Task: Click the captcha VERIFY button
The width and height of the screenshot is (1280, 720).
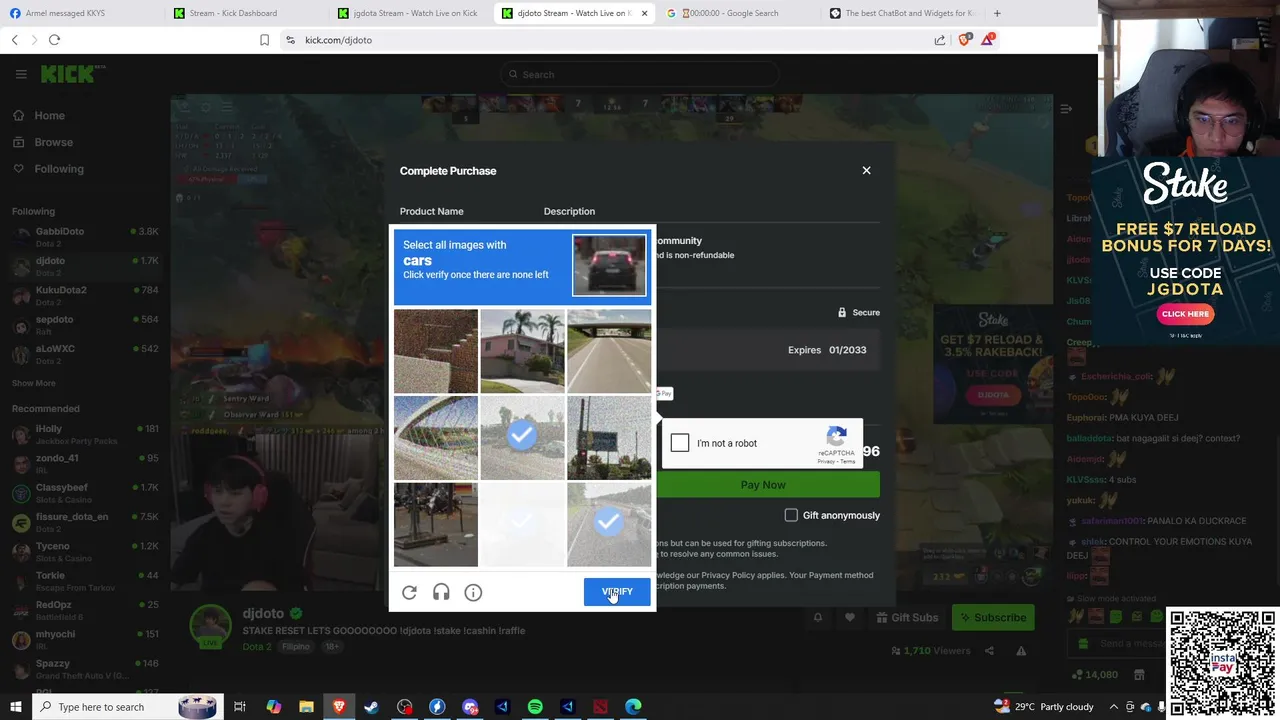Action: tap(617, 592)
